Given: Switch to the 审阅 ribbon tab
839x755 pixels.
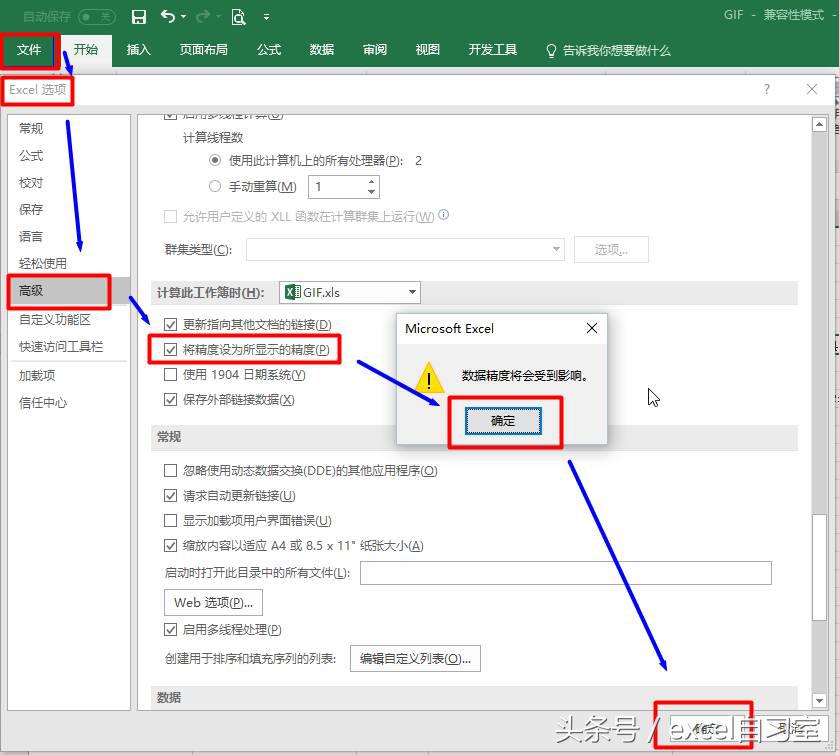Looking at the screenshot, I should [x=375, y=50].
